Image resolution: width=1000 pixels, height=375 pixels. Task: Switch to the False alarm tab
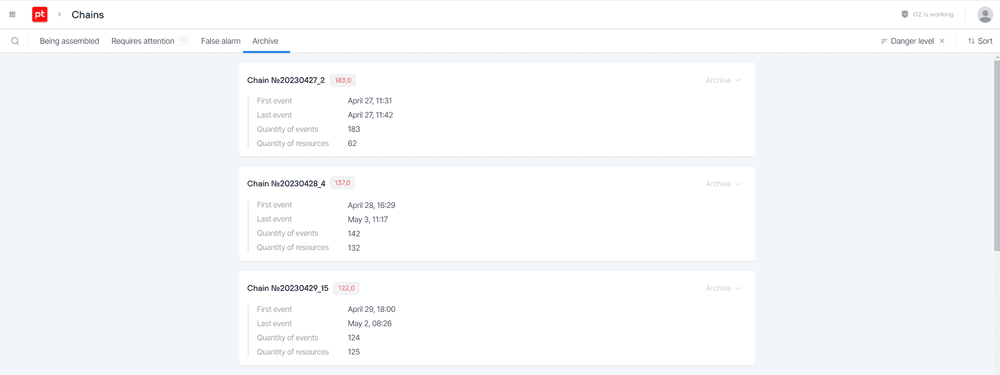[221, 41]
